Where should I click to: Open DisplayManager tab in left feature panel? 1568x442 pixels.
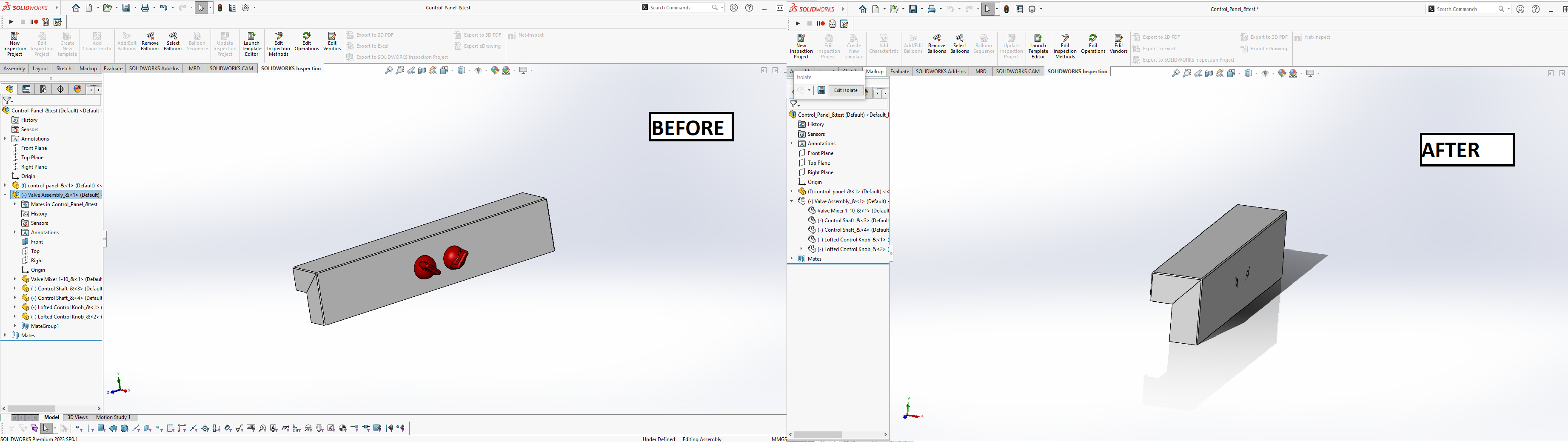(77, 89)
